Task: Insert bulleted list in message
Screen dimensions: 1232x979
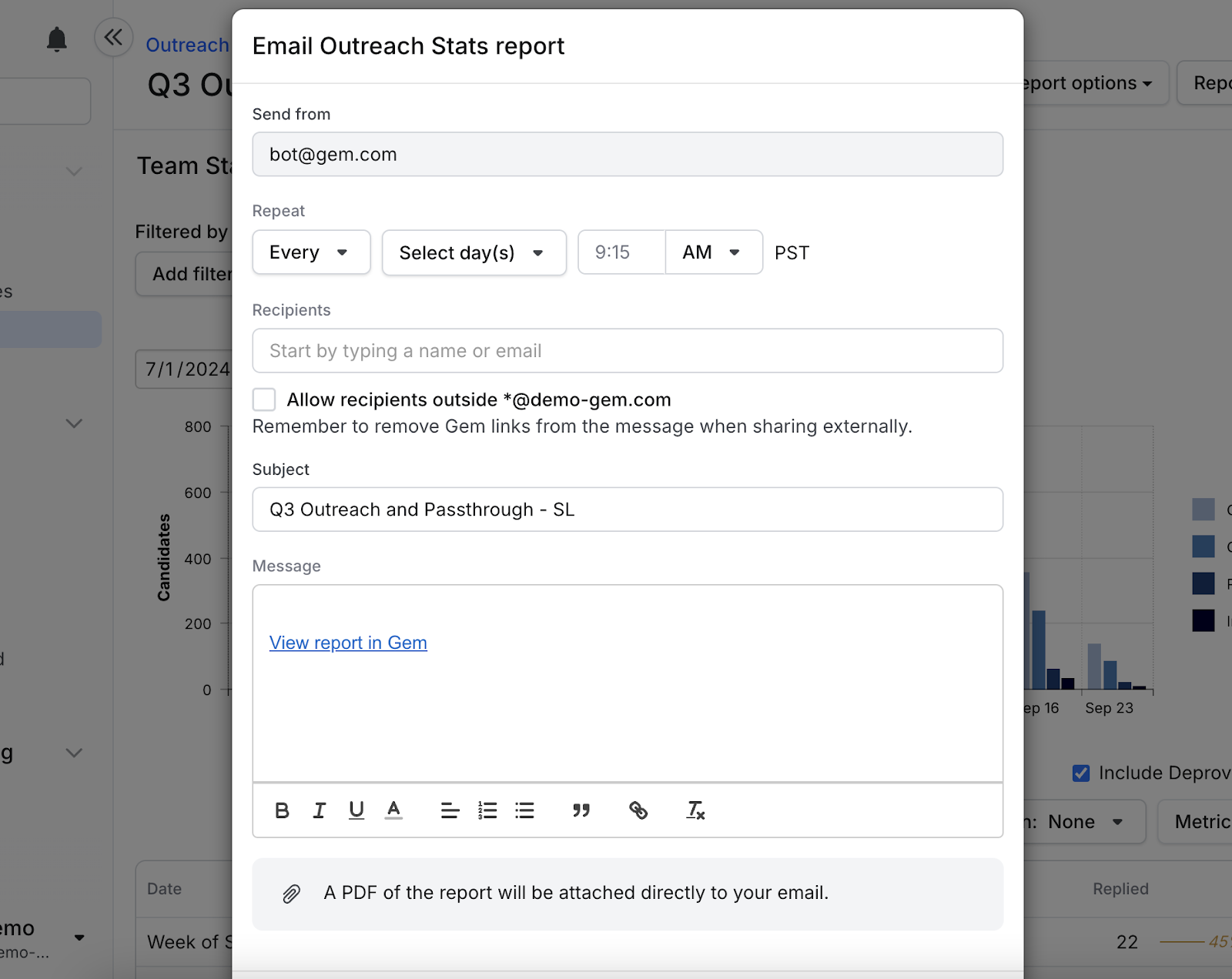Action: click(x=525, y=810)
